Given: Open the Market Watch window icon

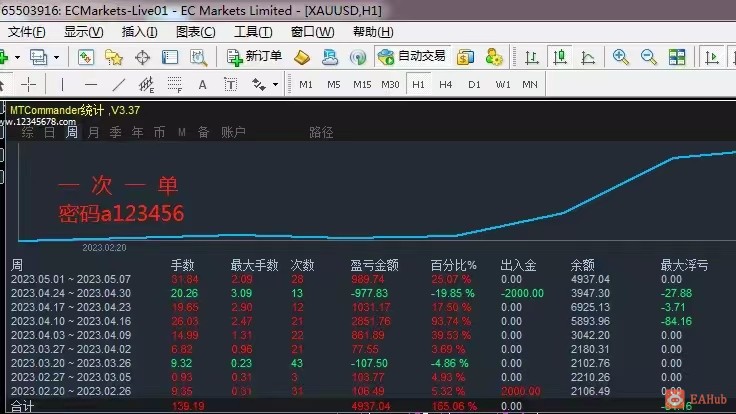Looking at the screenshot, I should point(85,57).
